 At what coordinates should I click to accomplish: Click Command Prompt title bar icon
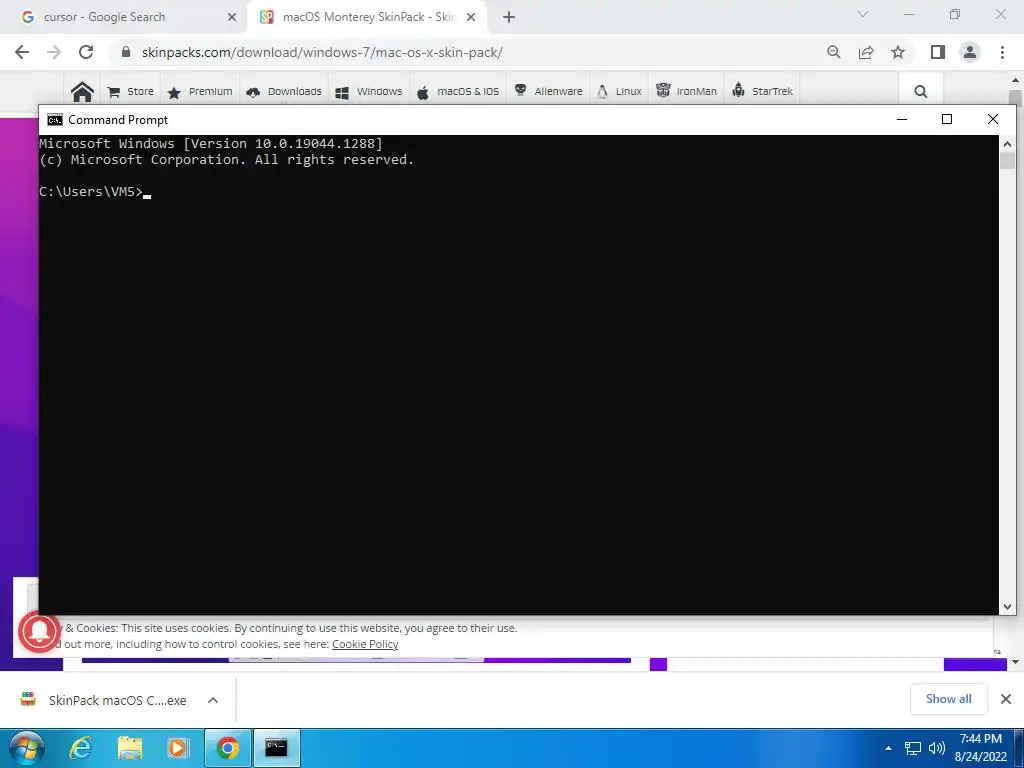55,120
